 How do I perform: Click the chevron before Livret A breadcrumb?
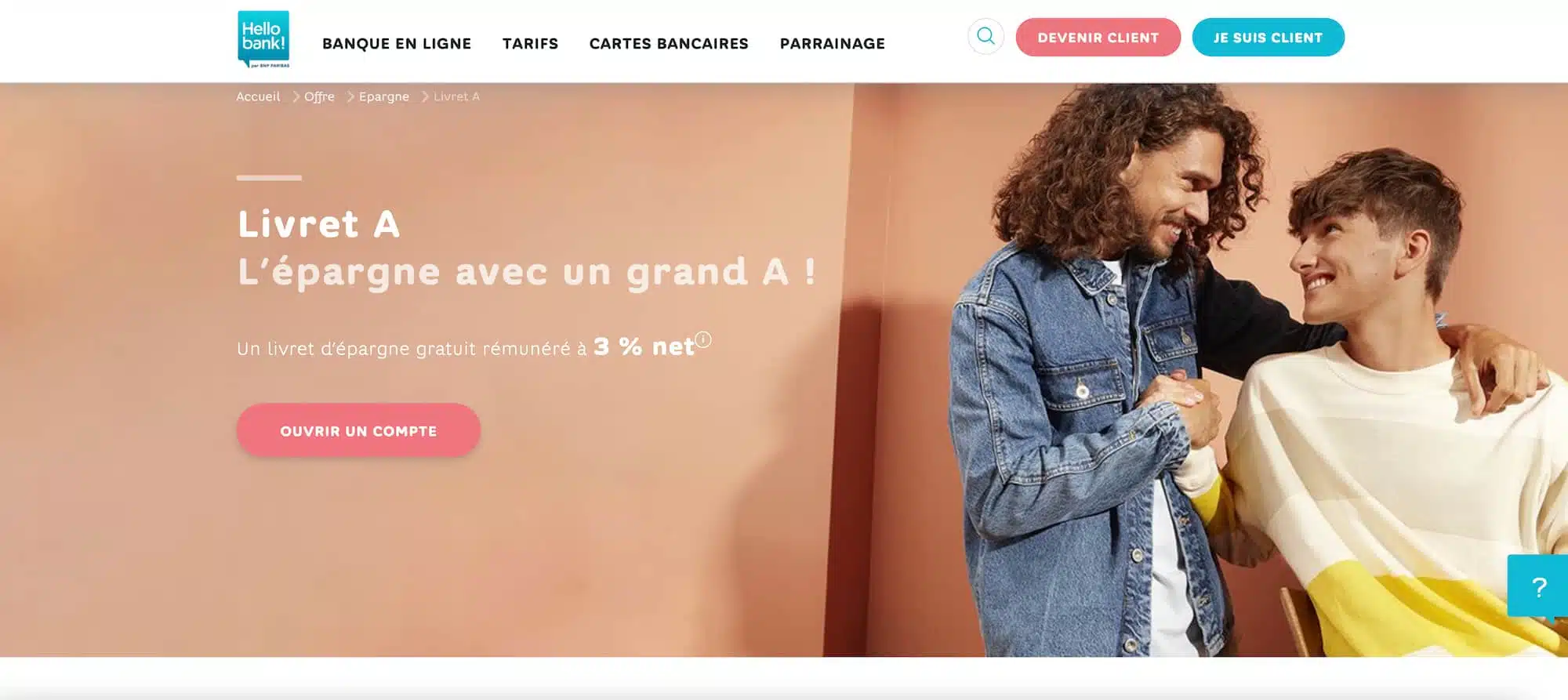pyautogui.click(x=425, y=96)
